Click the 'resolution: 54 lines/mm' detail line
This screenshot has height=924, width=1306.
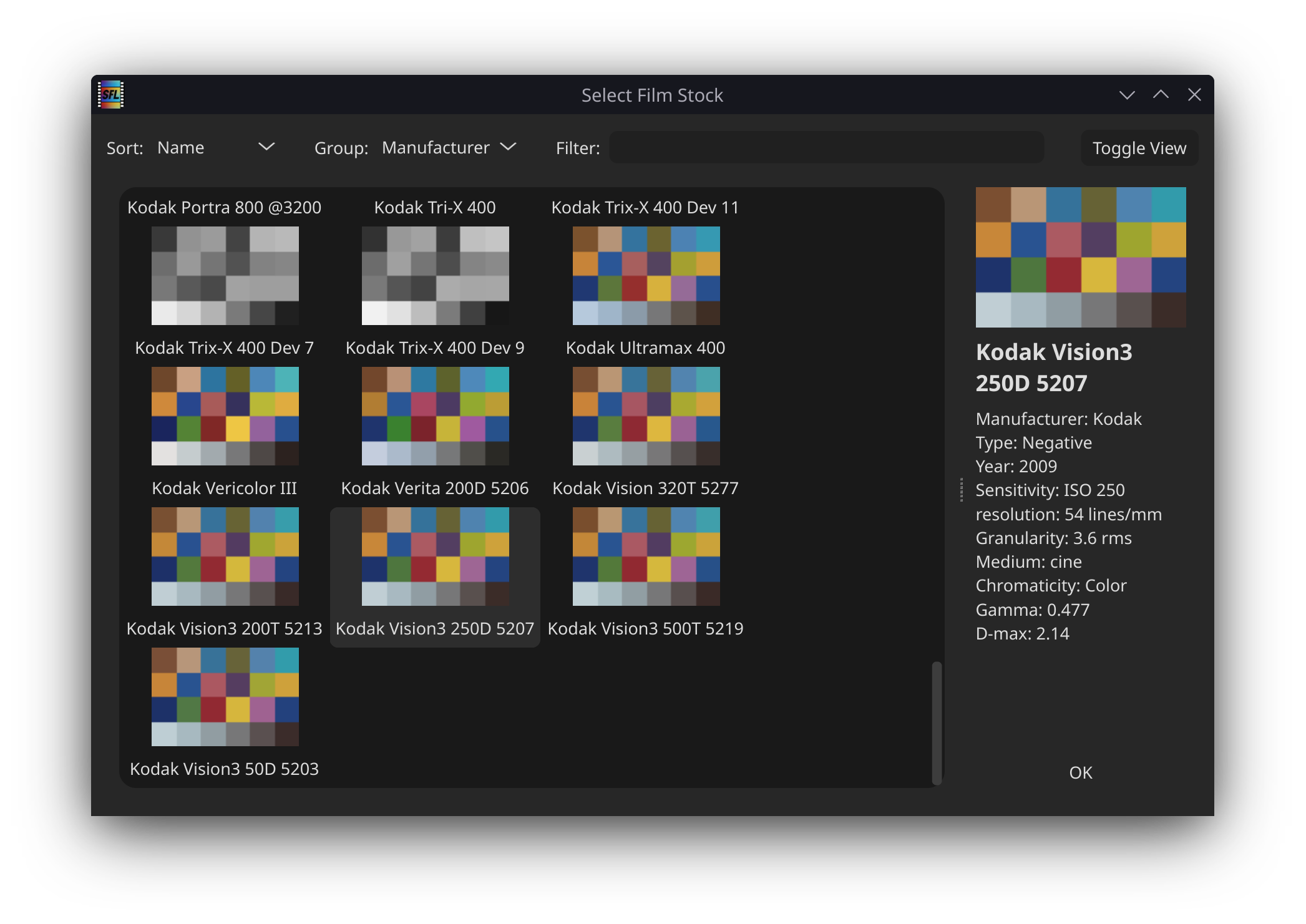(1069, 514)
